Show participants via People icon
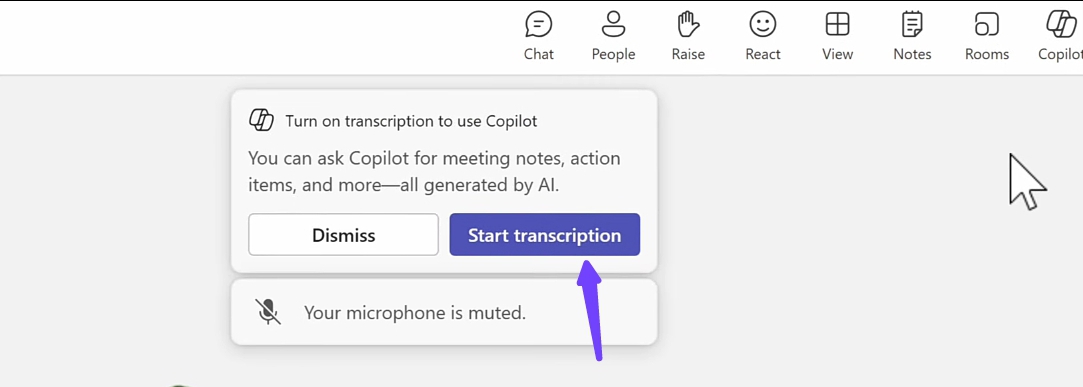The height and width of the screenshot is (387, 1083). (x=613, y=24)
